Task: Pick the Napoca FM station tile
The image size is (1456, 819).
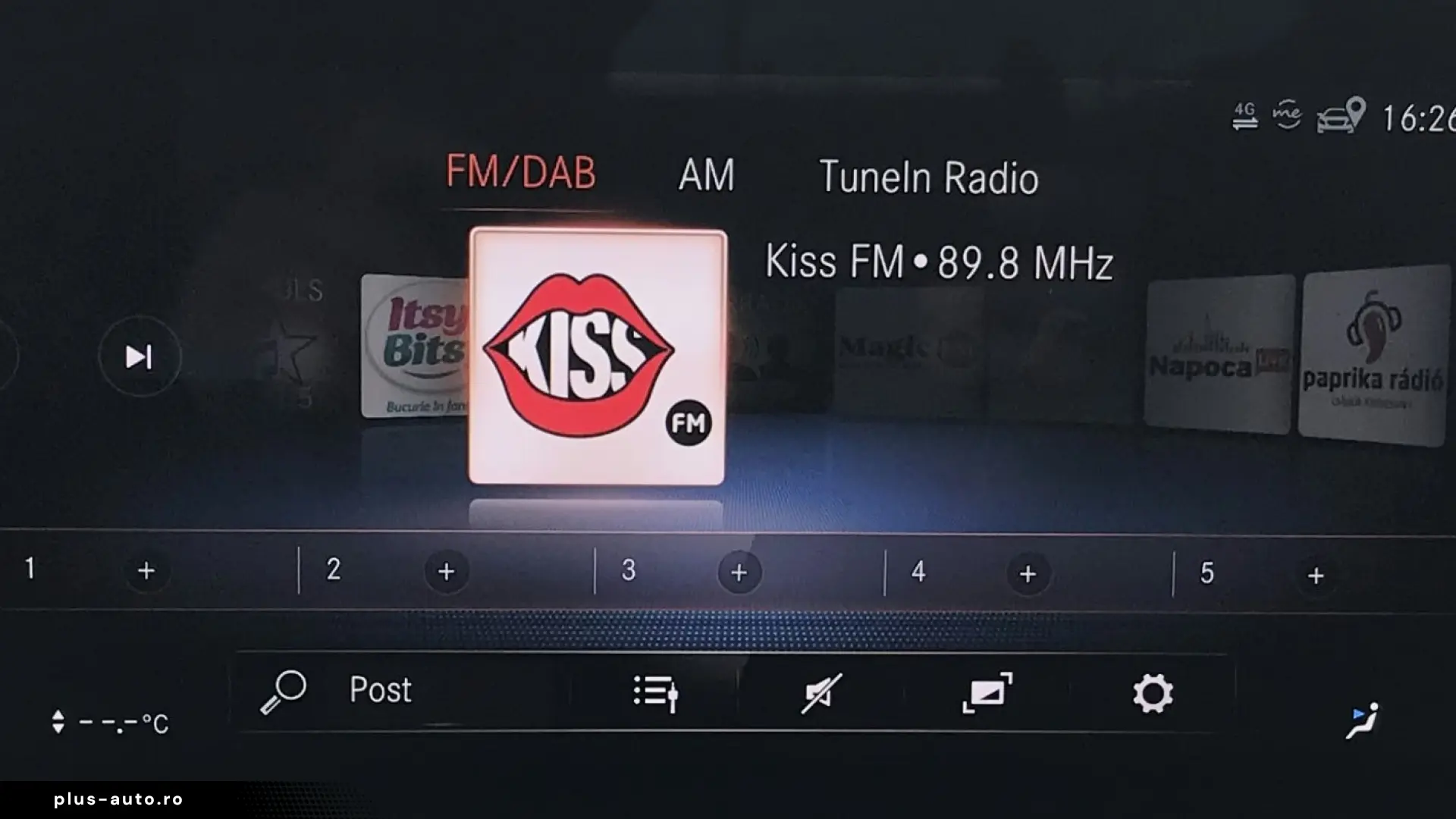Action: [x=1219, y=355]
